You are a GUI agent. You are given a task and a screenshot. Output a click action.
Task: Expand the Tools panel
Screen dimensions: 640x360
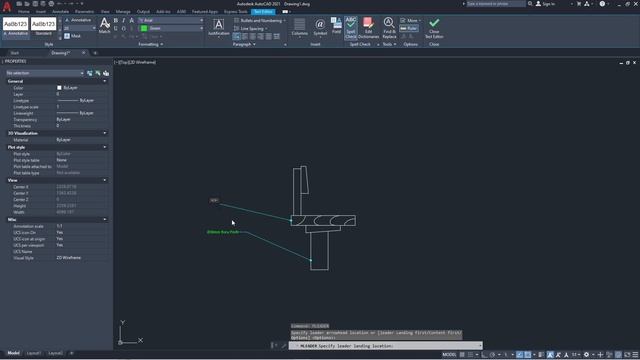click(x=389, y=44)
